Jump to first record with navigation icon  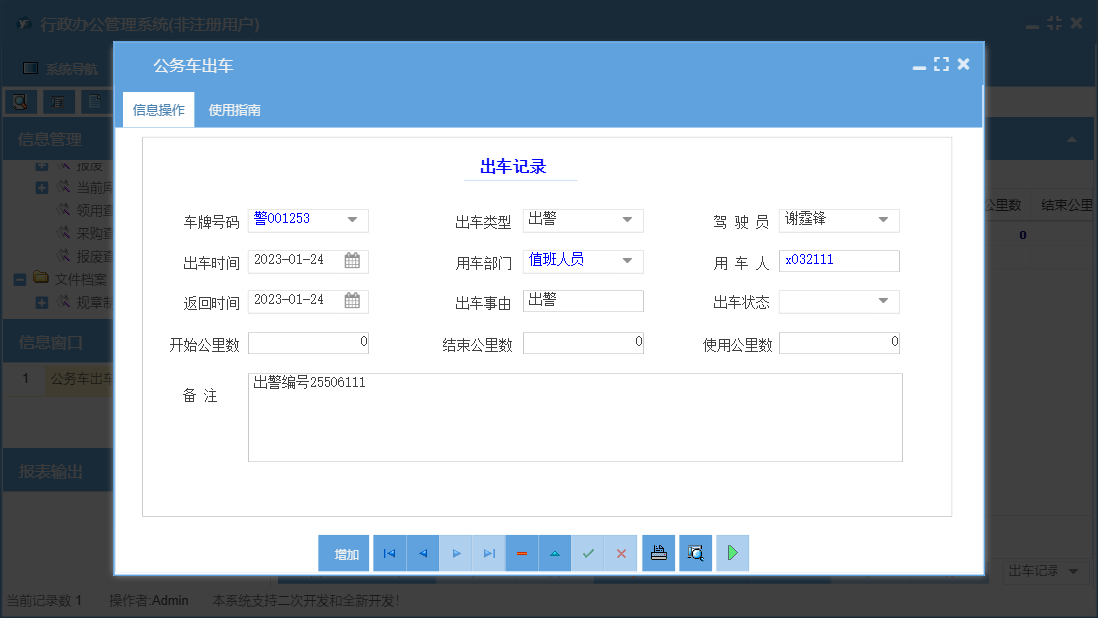point(389,553)
